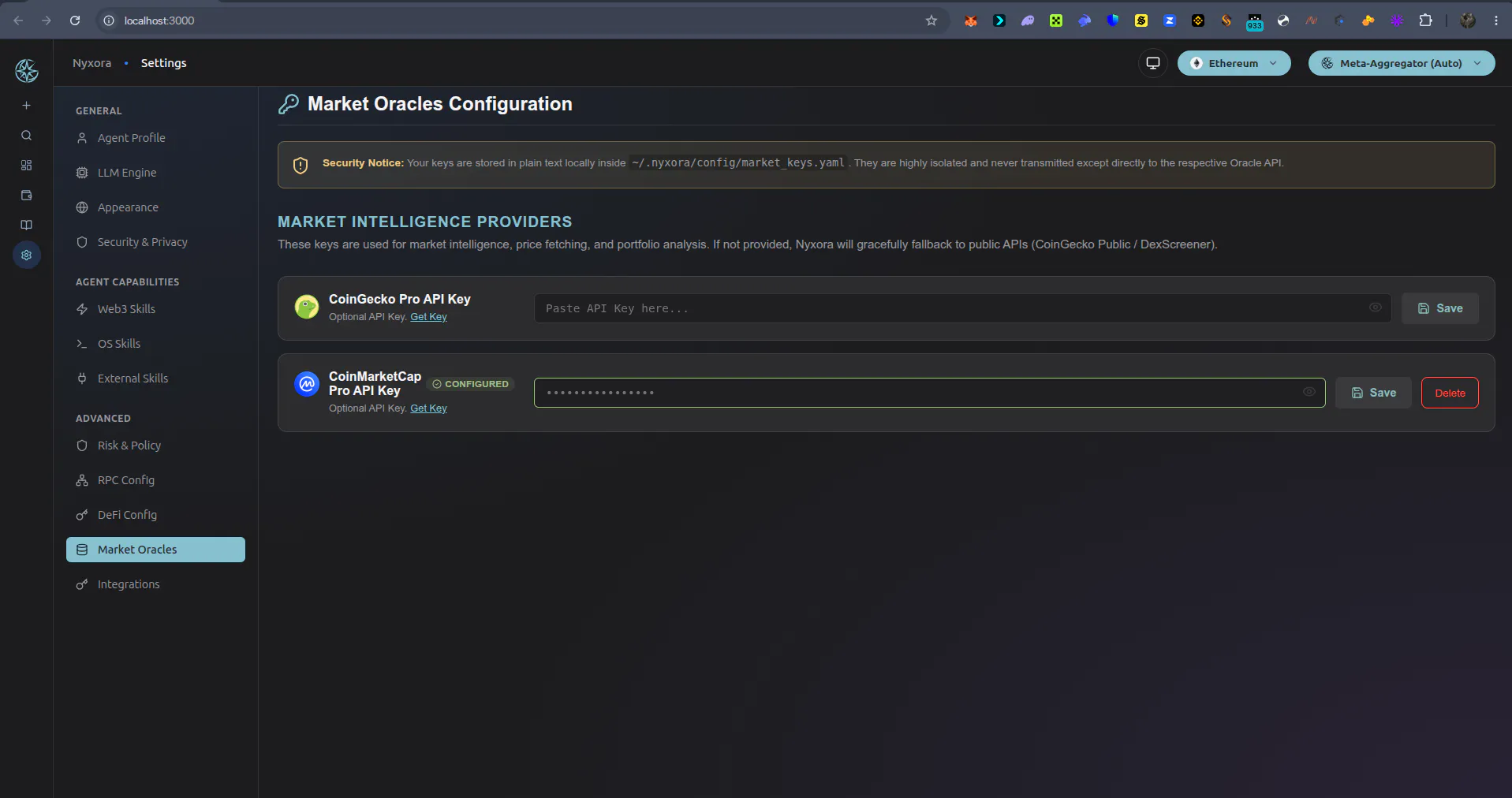Follow Get Key link for CoinMarketCap
Viewport: 1512px width, 798px height.
(x=428, y=408)
